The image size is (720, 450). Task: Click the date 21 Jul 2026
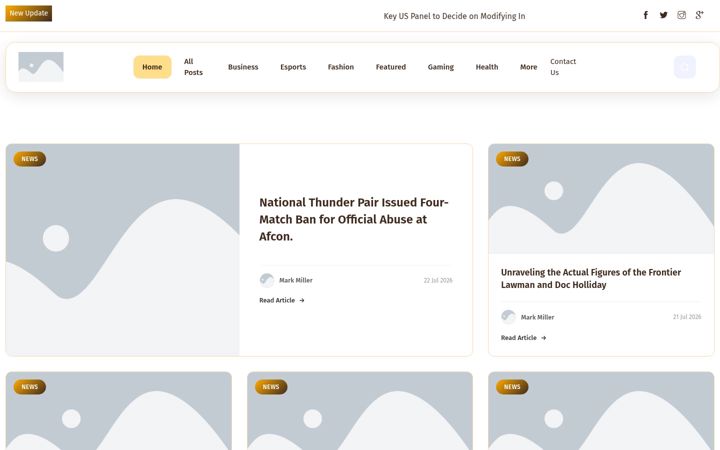coord(687,317)
